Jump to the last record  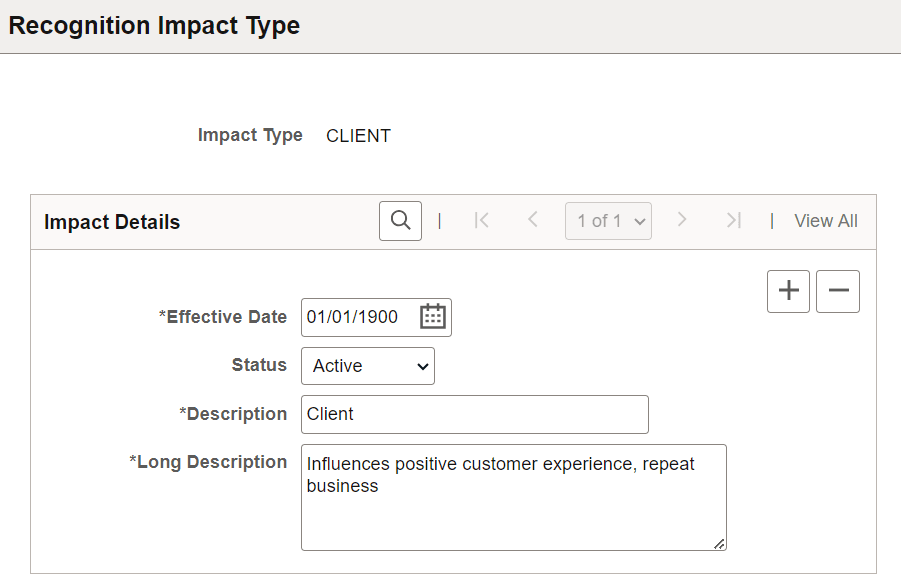pos(733,220)
